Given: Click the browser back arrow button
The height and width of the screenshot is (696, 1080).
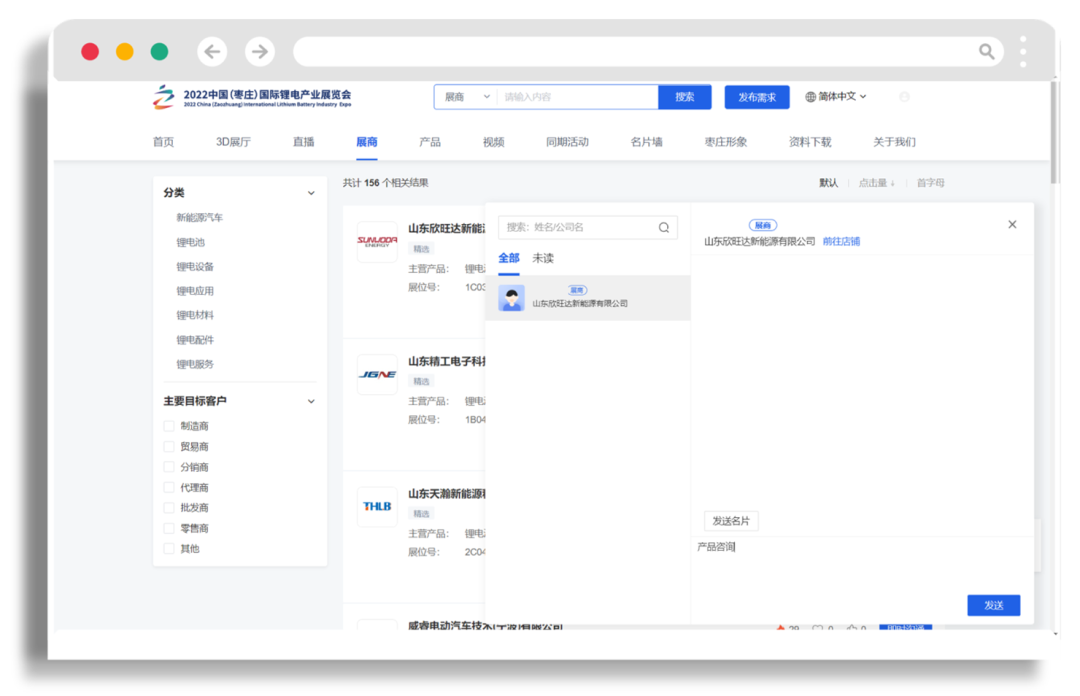Looking at the screenshot, I should [212, 52].
